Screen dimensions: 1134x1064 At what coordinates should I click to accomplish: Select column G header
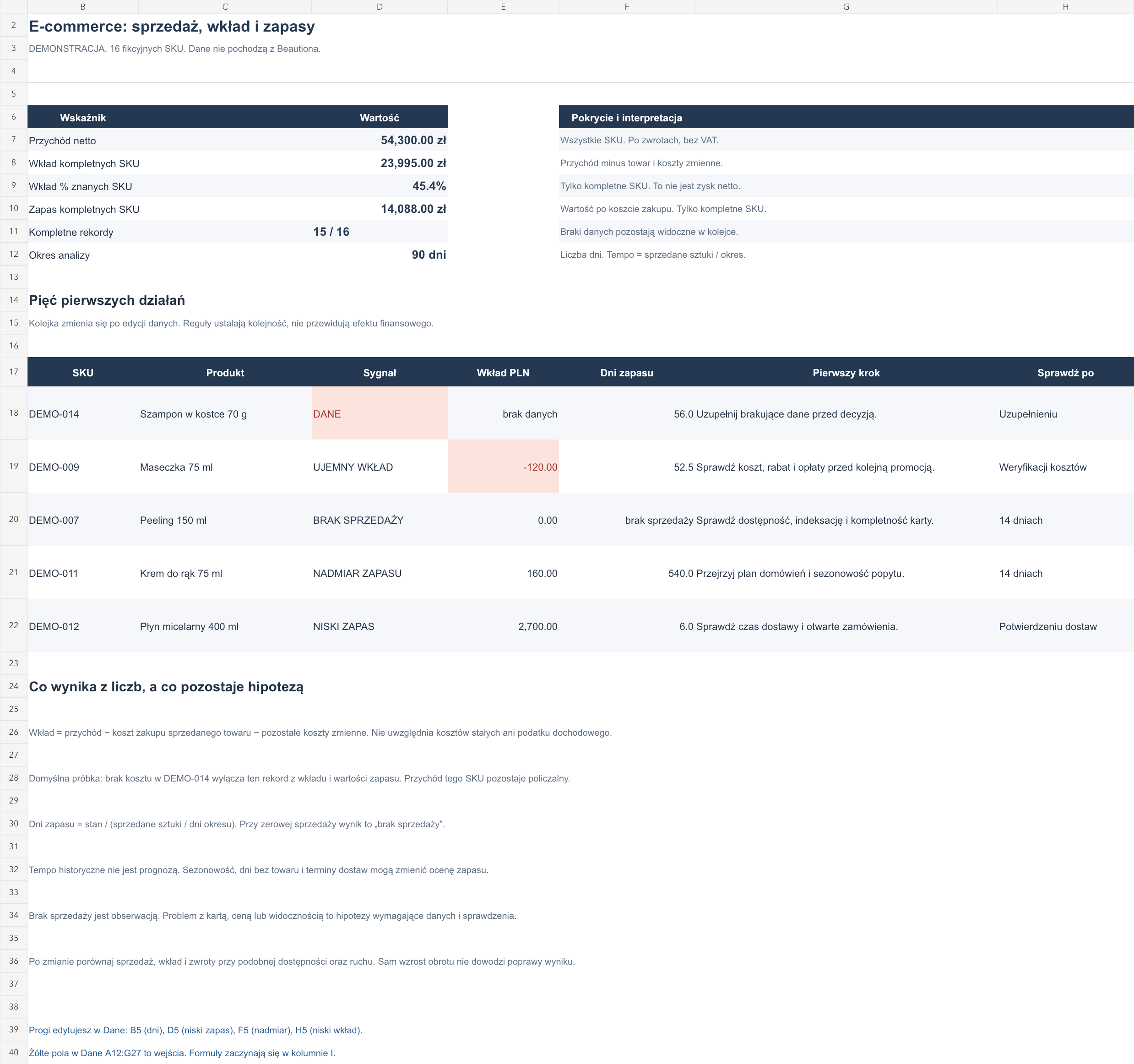pyautogui.click(x=846, y=7)
